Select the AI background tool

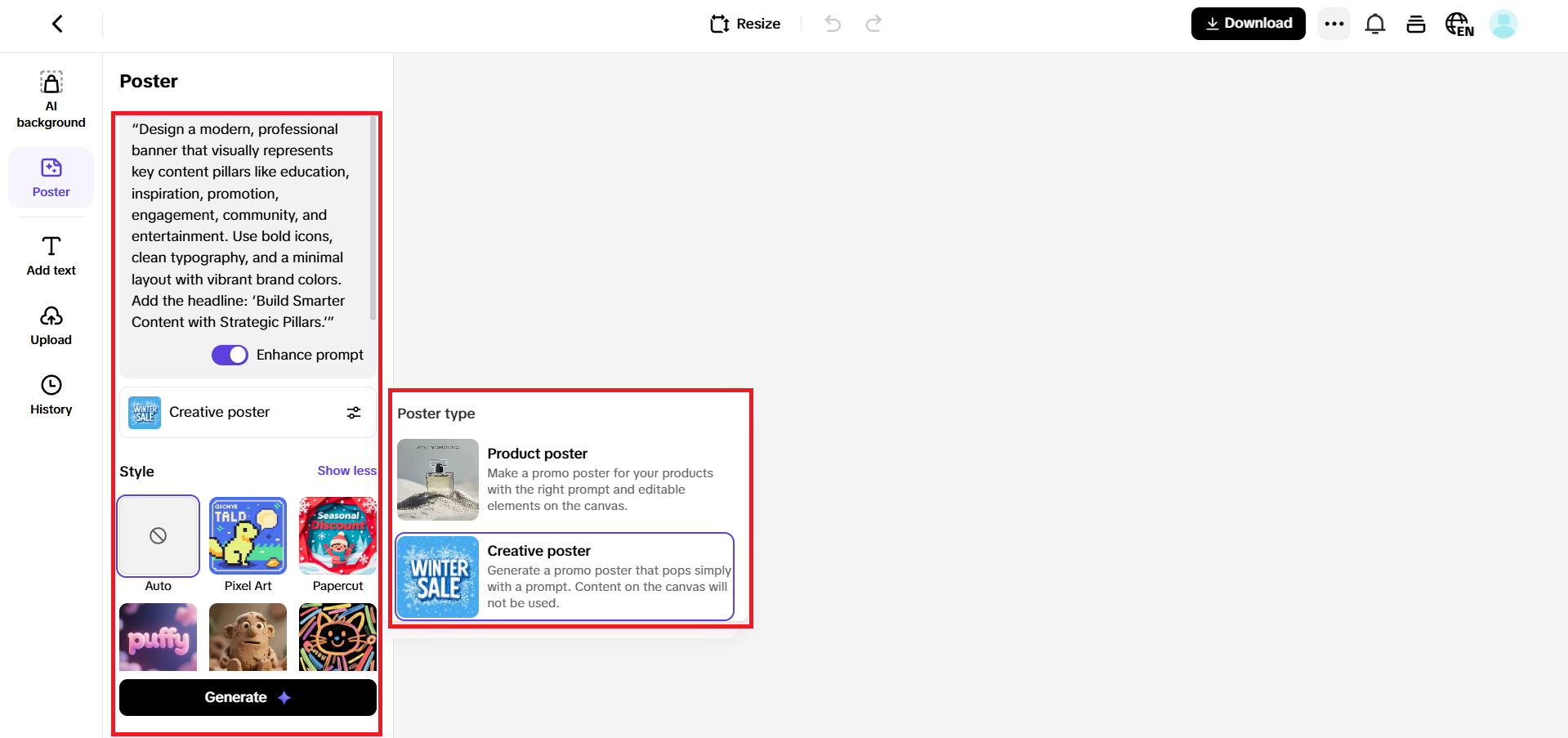pos(51,98)
